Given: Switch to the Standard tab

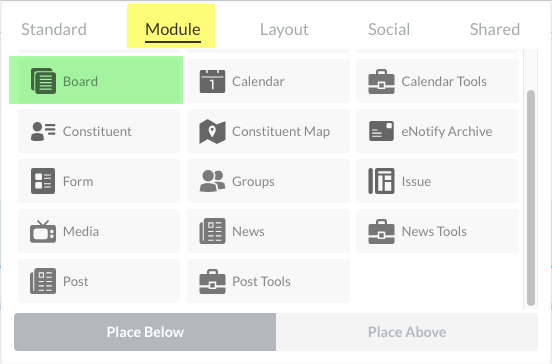Looking at the screenshot, I should click(x=54, y=29).
